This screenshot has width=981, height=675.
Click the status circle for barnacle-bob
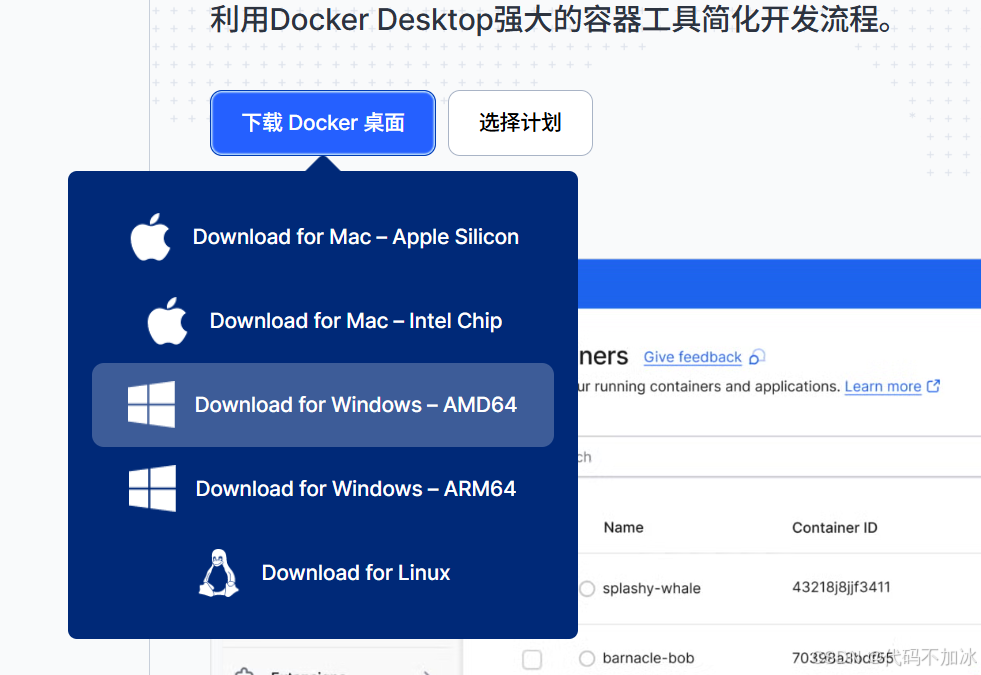pyautogui.click(x=587, y=658)
